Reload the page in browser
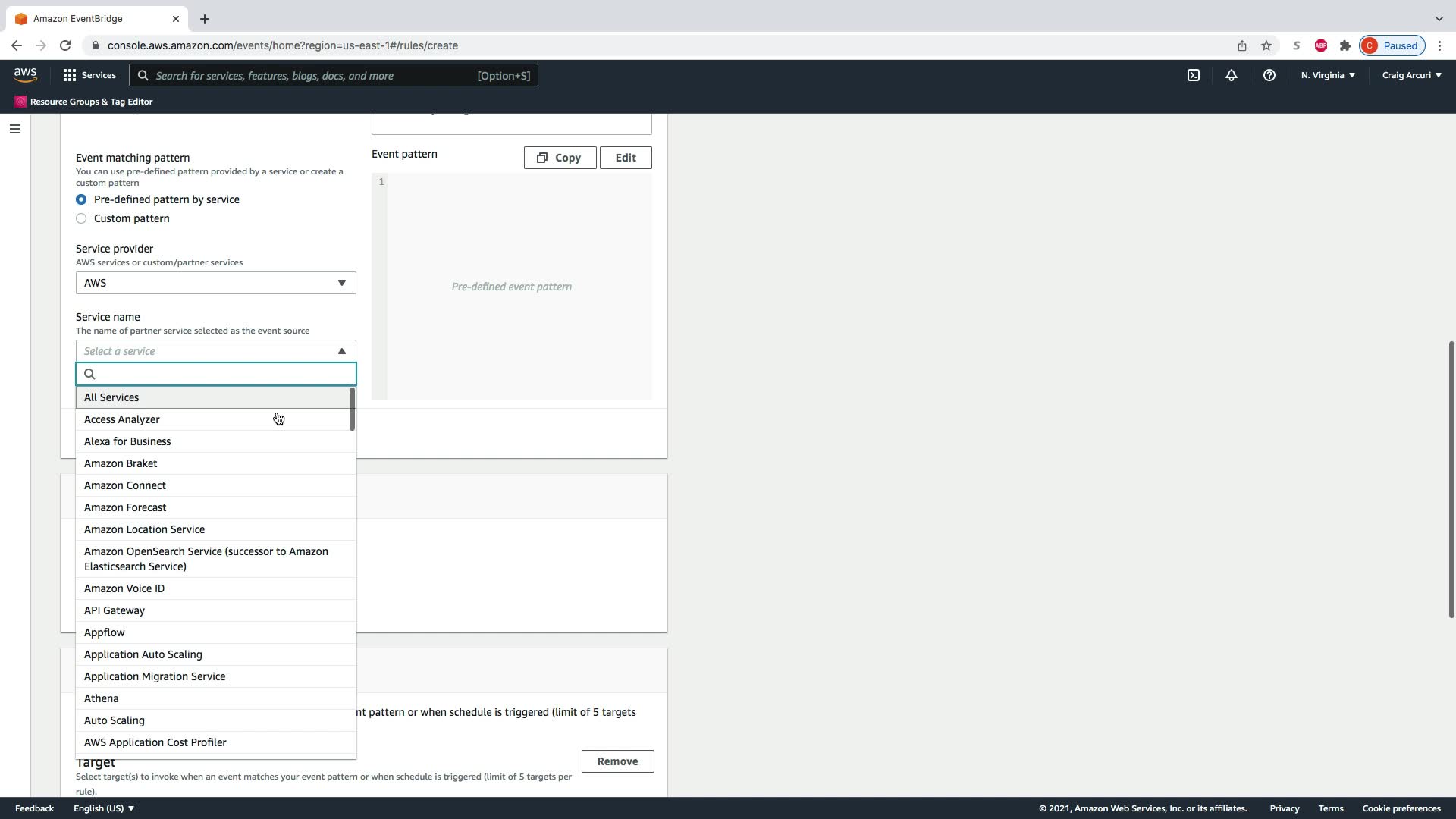This screenshot has width=1456, height=819. coord(65,45)
